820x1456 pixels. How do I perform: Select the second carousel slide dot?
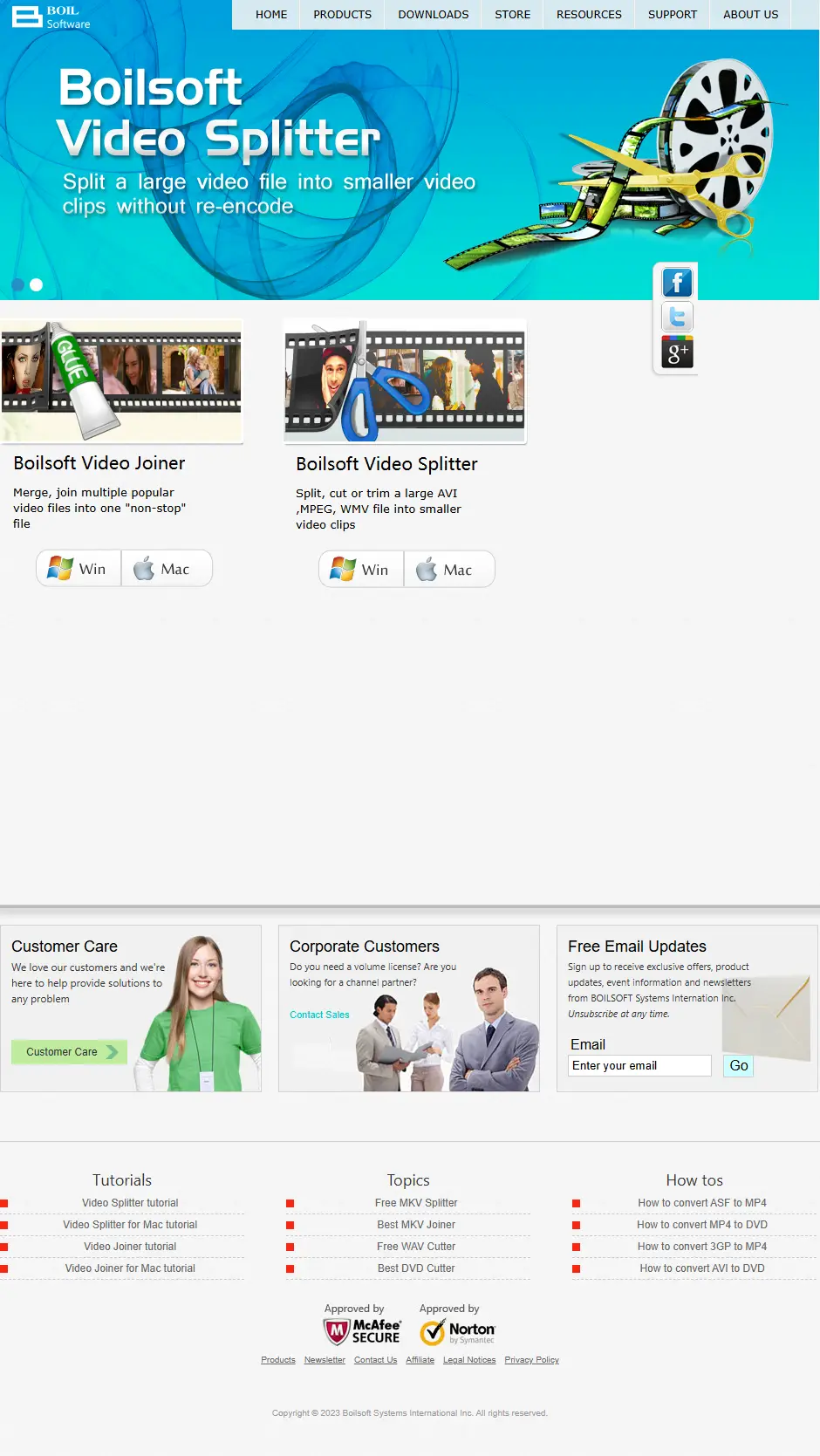point(36,284)
